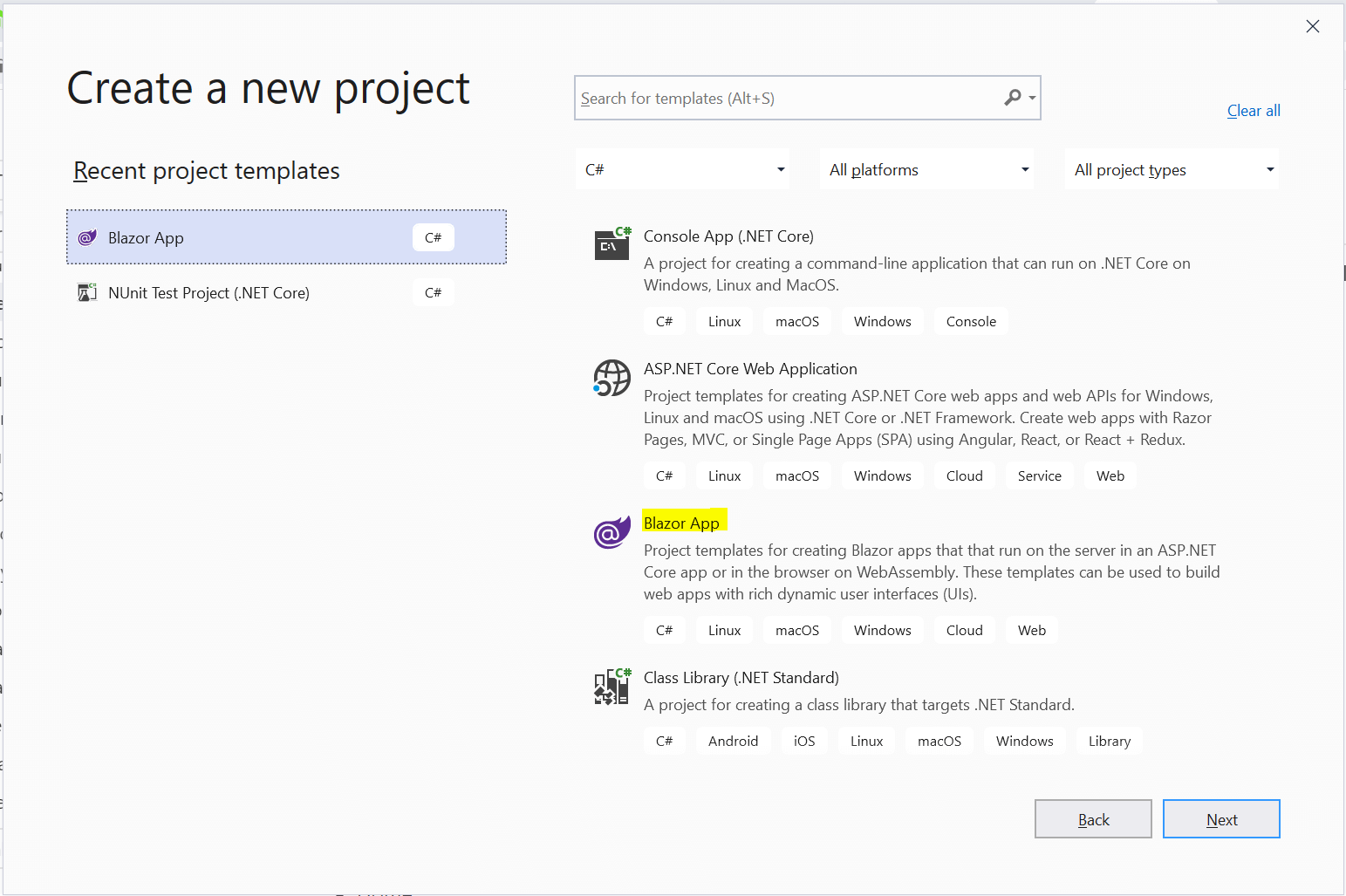The width and height of the screenshot is (1346, 896).
Task: Click the Class Library template icon
Action: [612, 687]
